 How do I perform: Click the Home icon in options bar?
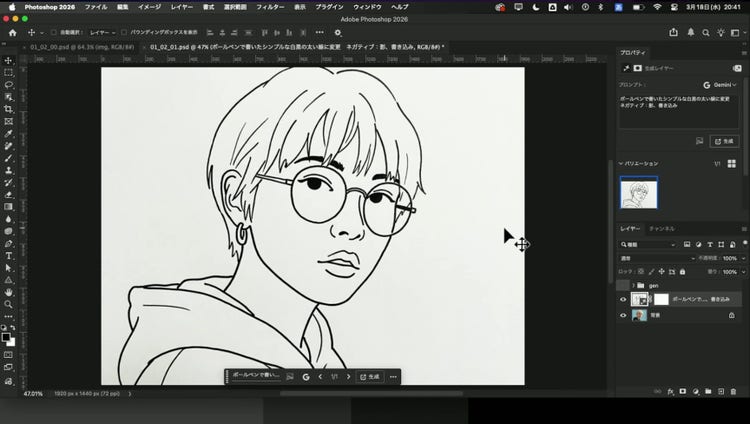tap(12, 32)
